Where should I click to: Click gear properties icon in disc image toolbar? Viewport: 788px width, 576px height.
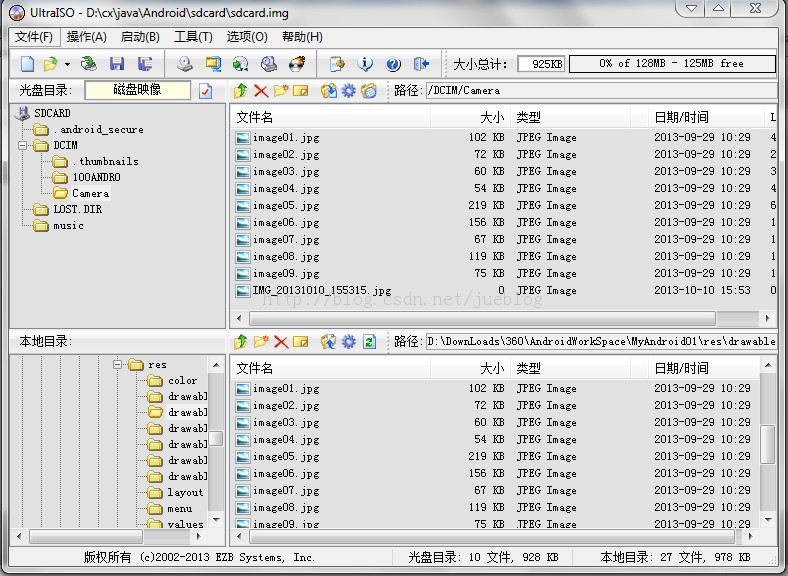[x=349, y=90]
